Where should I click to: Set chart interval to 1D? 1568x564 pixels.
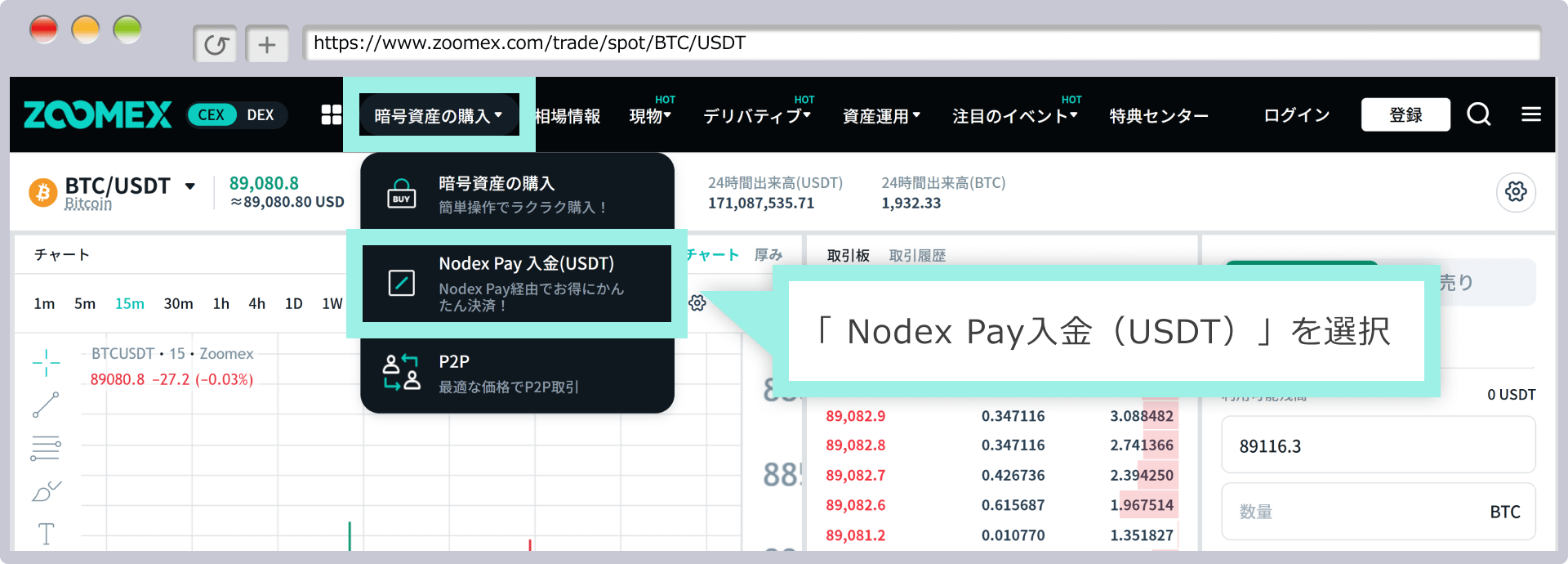pos(294,303)
